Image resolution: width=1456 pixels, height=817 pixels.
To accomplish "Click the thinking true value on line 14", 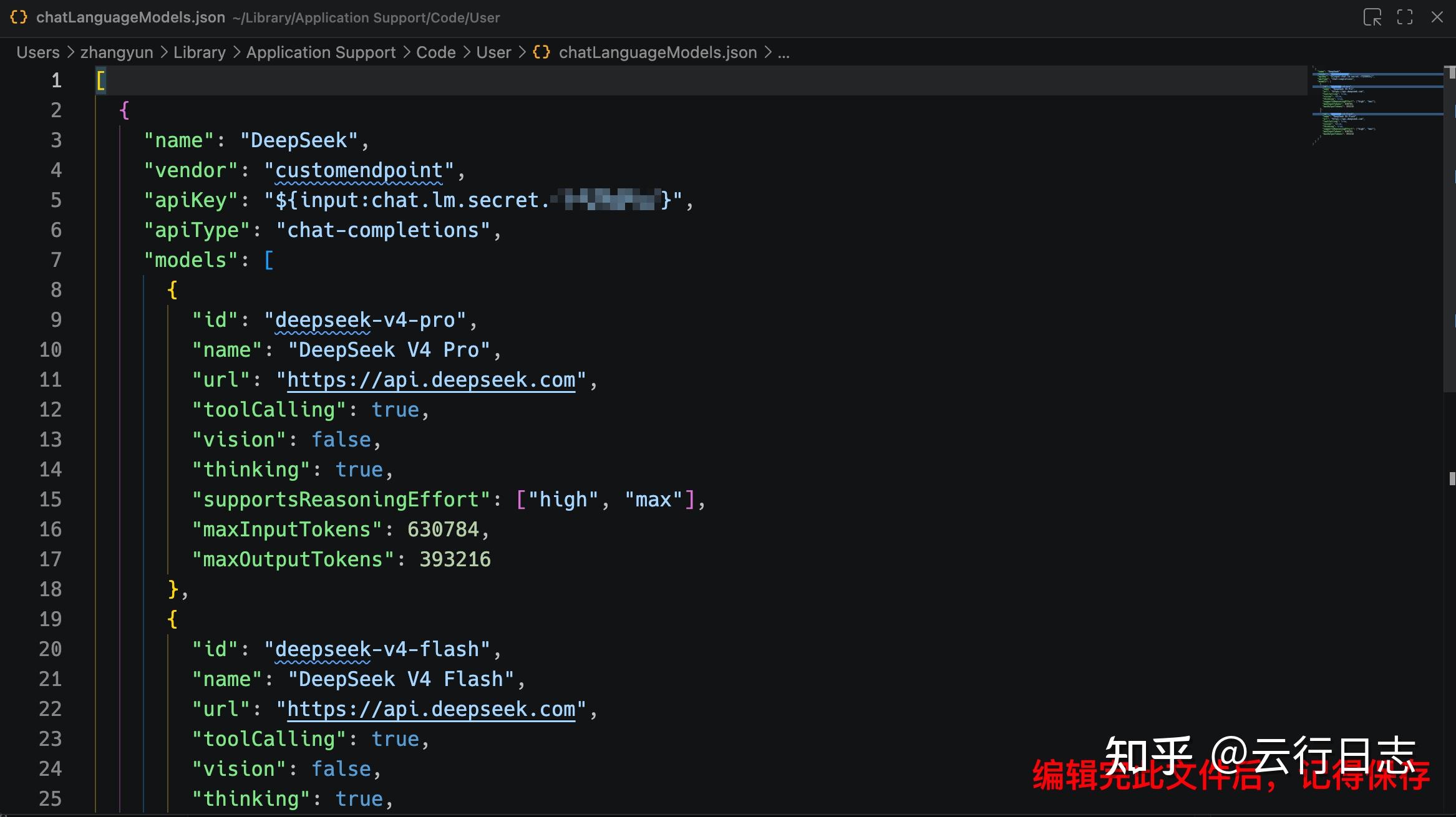I will pyautogui.click(x=359, y=470).
